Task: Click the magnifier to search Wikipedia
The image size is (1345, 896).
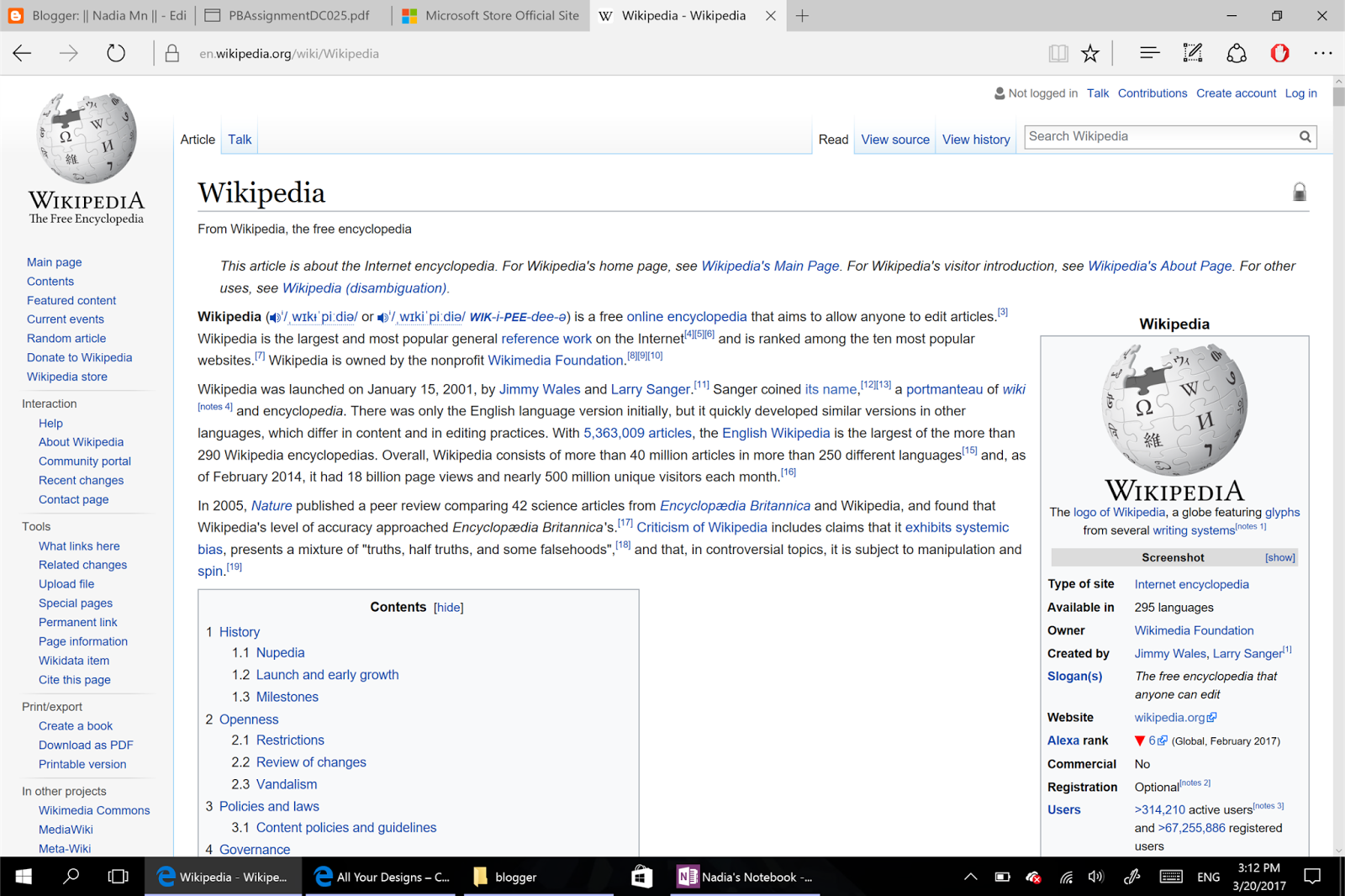Action: point(1305,136)
